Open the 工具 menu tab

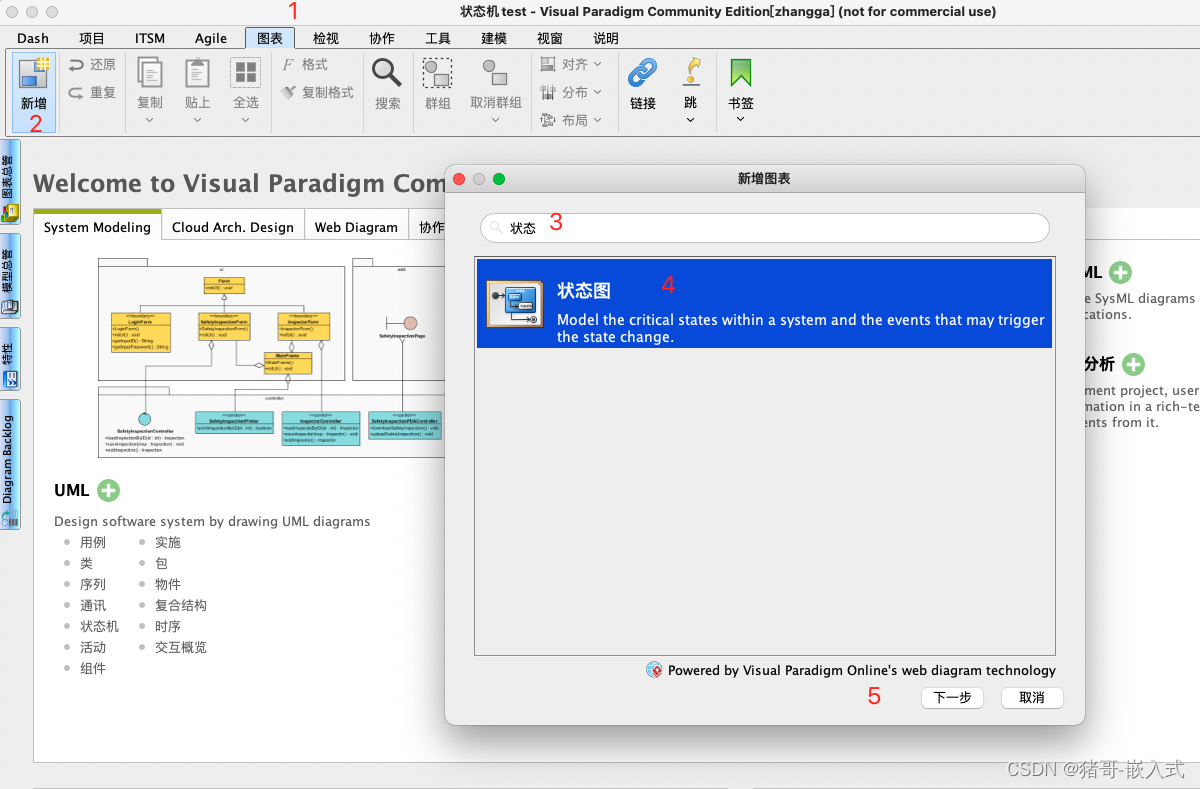(438, 38)
